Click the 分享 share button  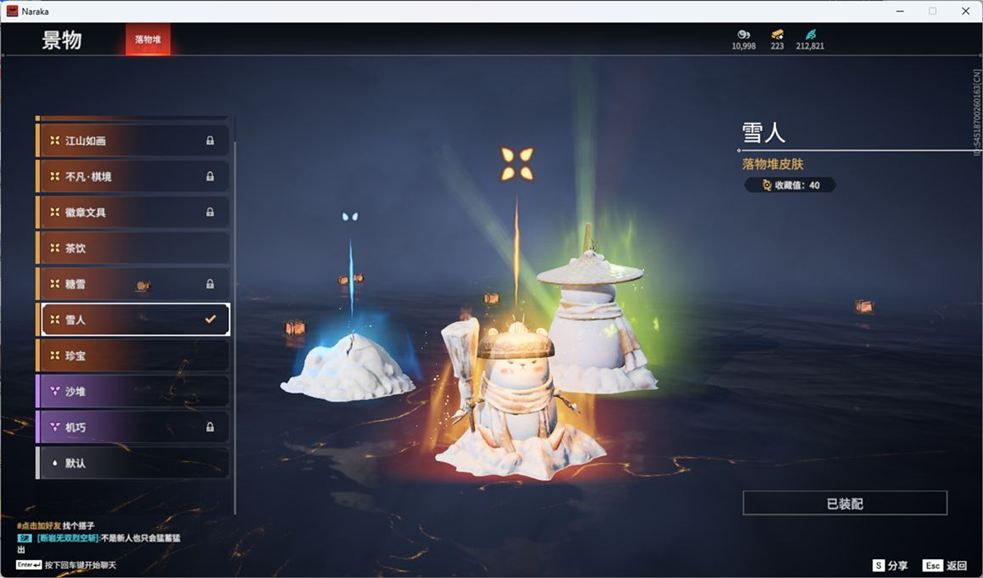point(890,565)
